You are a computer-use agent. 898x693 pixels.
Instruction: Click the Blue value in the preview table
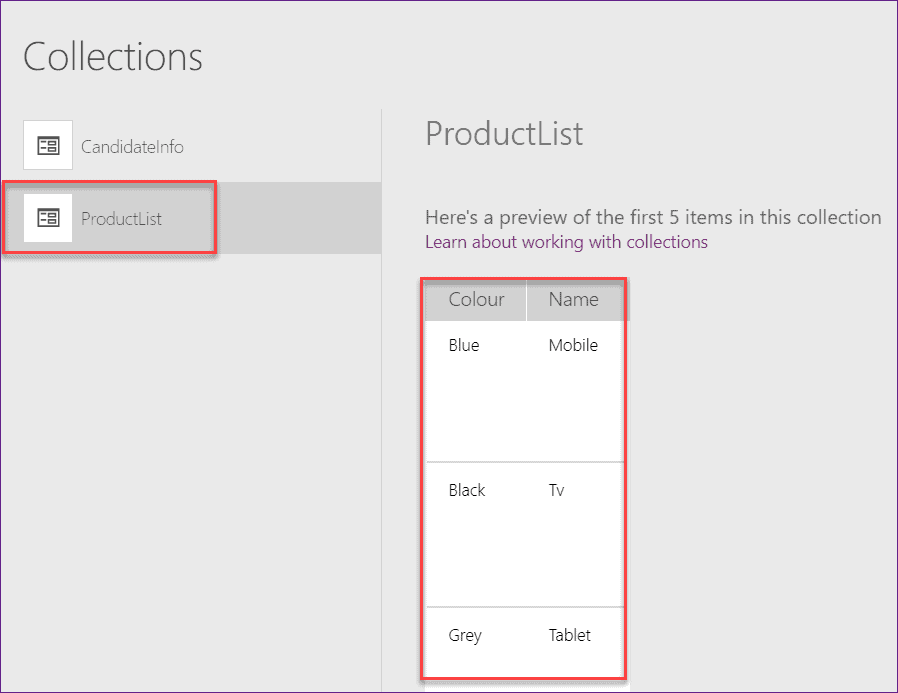tap(464, 345)
